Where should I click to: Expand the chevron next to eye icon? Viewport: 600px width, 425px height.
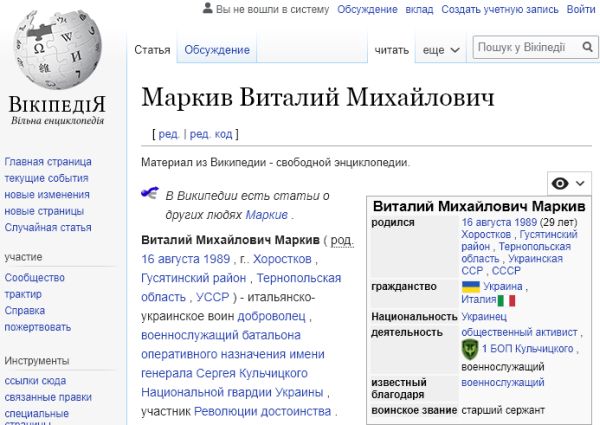[x=579, y=183]
